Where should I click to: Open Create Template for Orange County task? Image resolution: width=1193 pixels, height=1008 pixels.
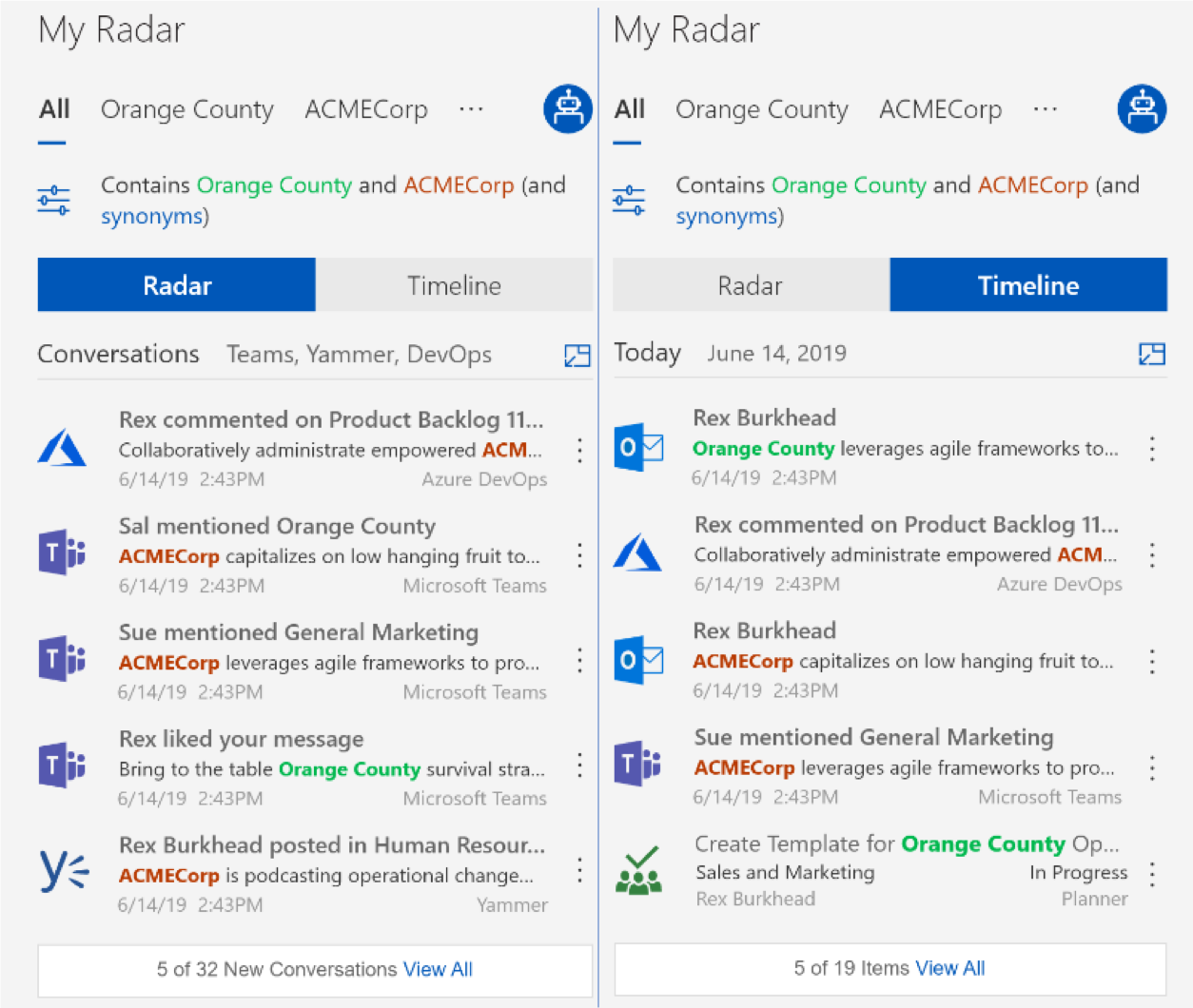point(907,843)
